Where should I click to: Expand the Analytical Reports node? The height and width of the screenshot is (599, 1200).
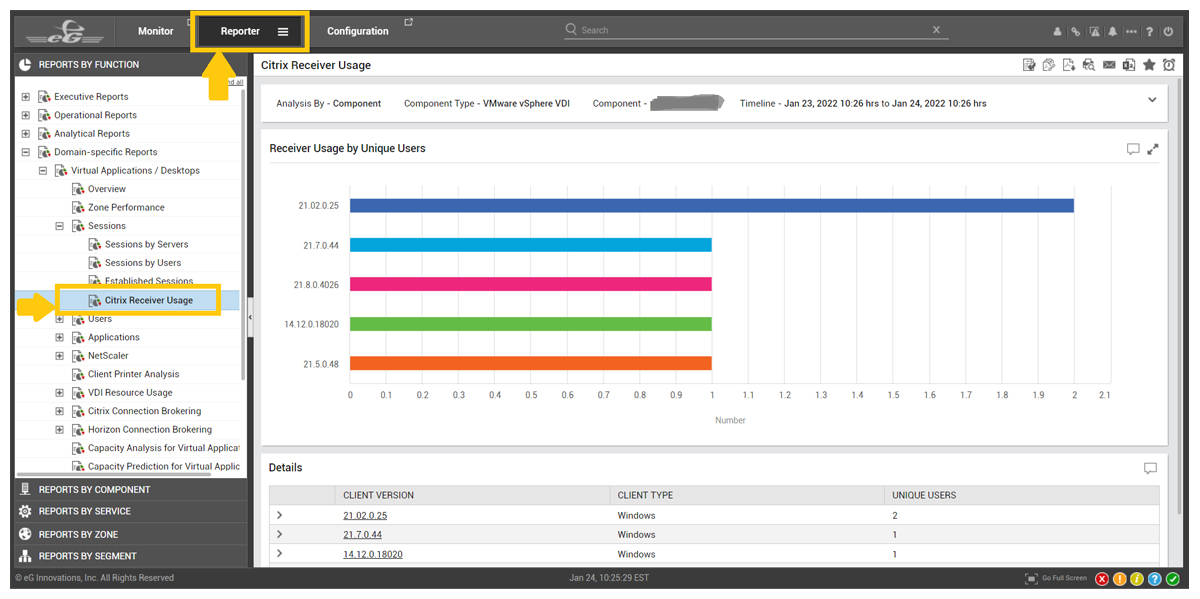point(26,134)
